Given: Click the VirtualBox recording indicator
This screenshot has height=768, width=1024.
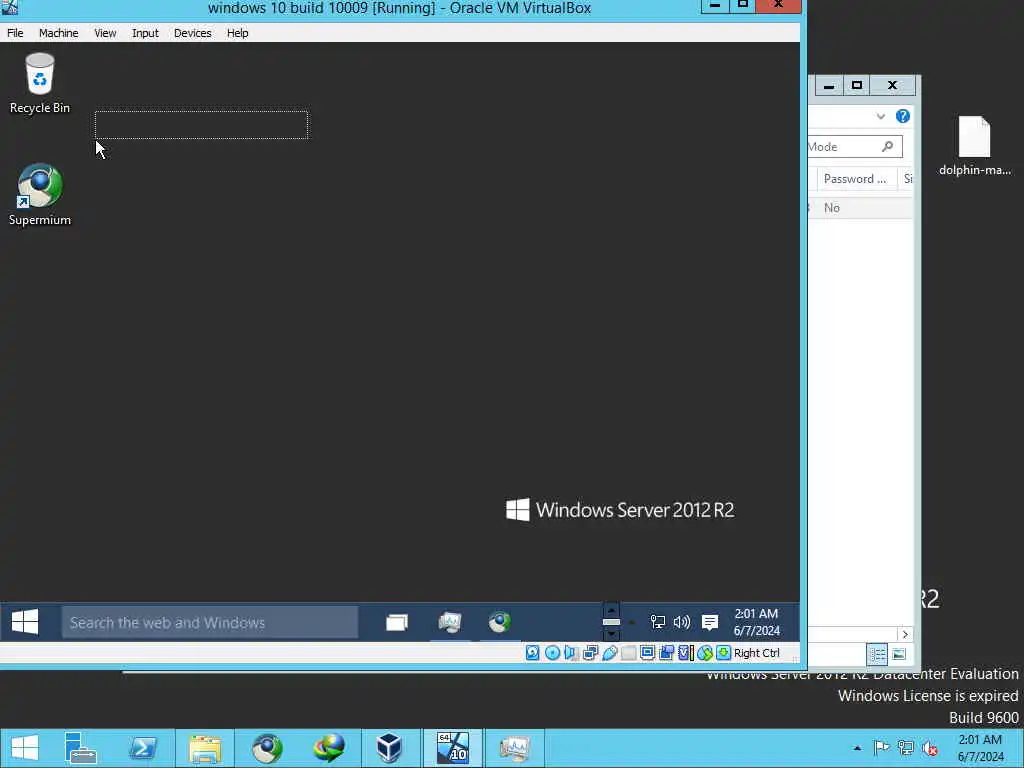Looking at the screenshot, I should pyautogui.click(x=667, y=653).
